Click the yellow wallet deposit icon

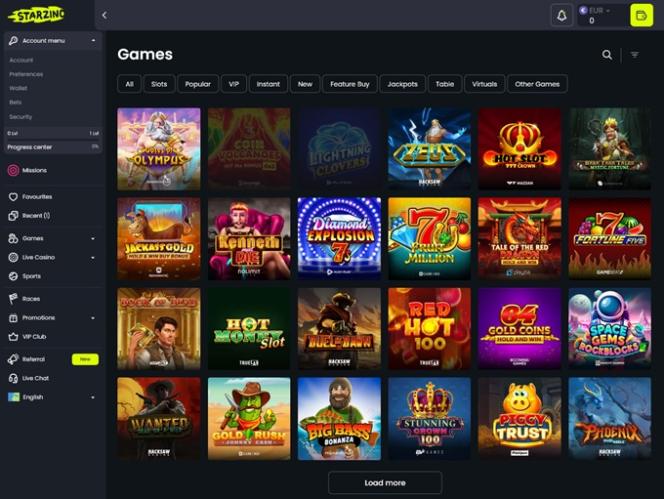tap(641, 16)
